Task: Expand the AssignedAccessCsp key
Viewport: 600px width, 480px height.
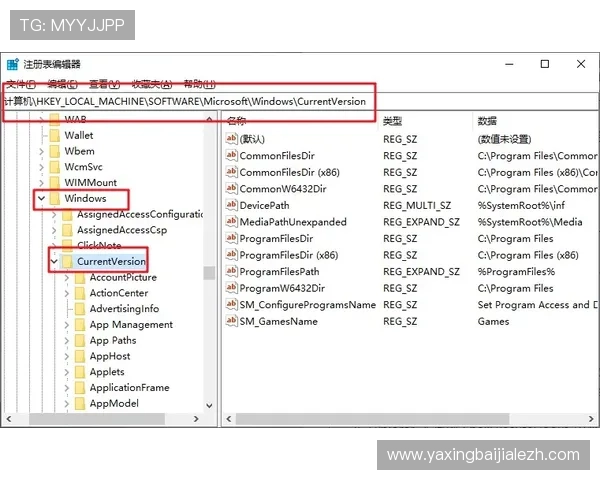Action: tap(54, 230)
